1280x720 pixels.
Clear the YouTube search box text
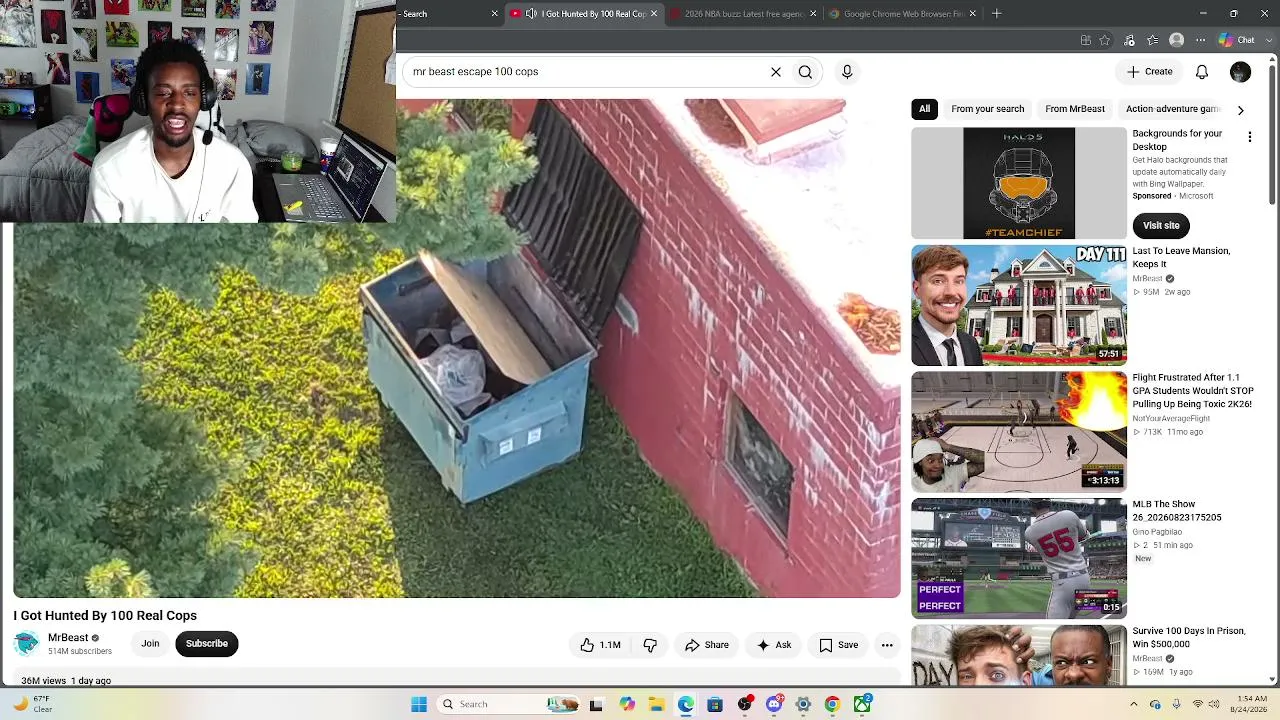pyautogui.click(x=775, y=72)
